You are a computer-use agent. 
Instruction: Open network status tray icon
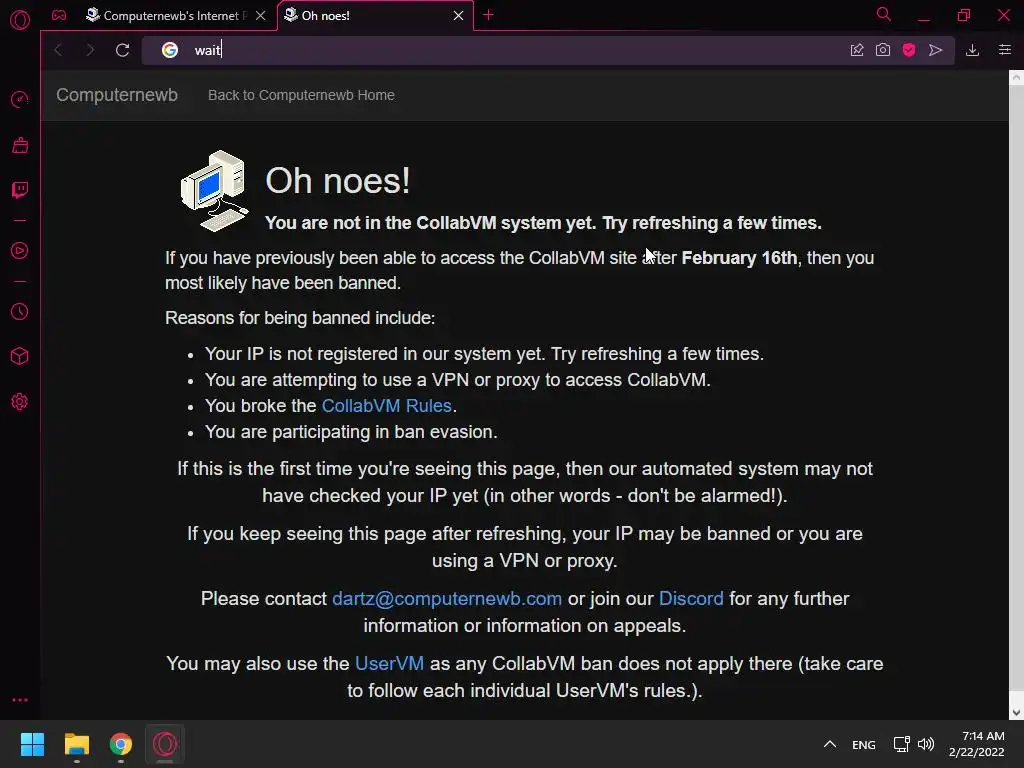click(x=902, y=744)
